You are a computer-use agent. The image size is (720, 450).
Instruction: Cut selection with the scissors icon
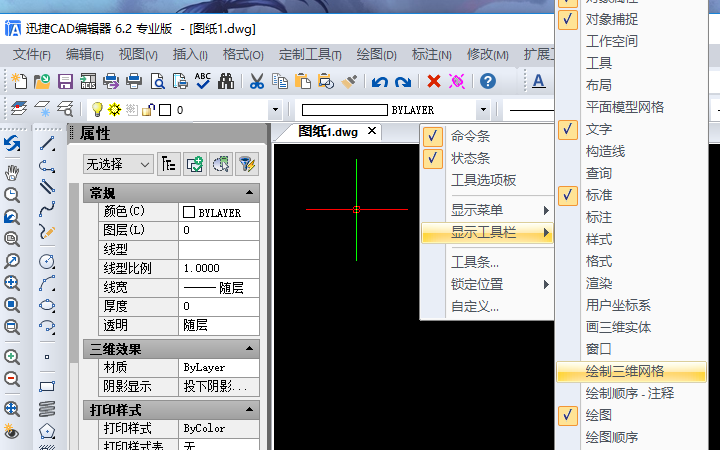click(x=257, y=81)
